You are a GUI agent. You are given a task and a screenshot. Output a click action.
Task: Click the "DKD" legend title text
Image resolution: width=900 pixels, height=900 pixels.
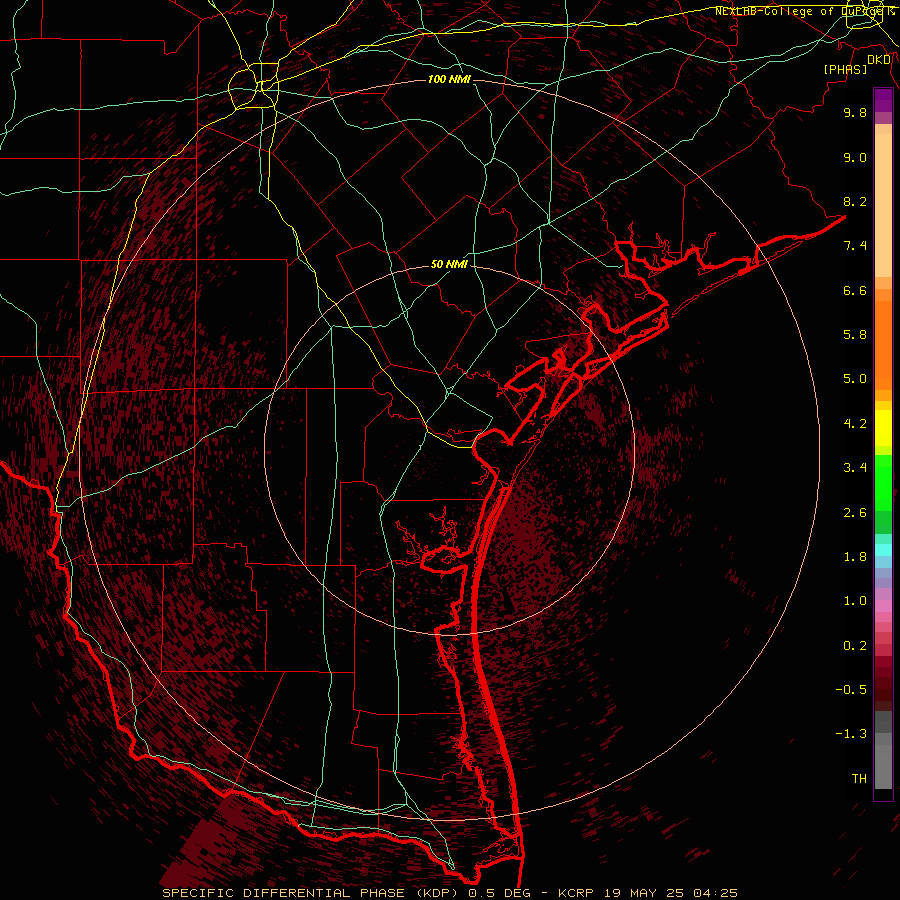coord(879,60)
